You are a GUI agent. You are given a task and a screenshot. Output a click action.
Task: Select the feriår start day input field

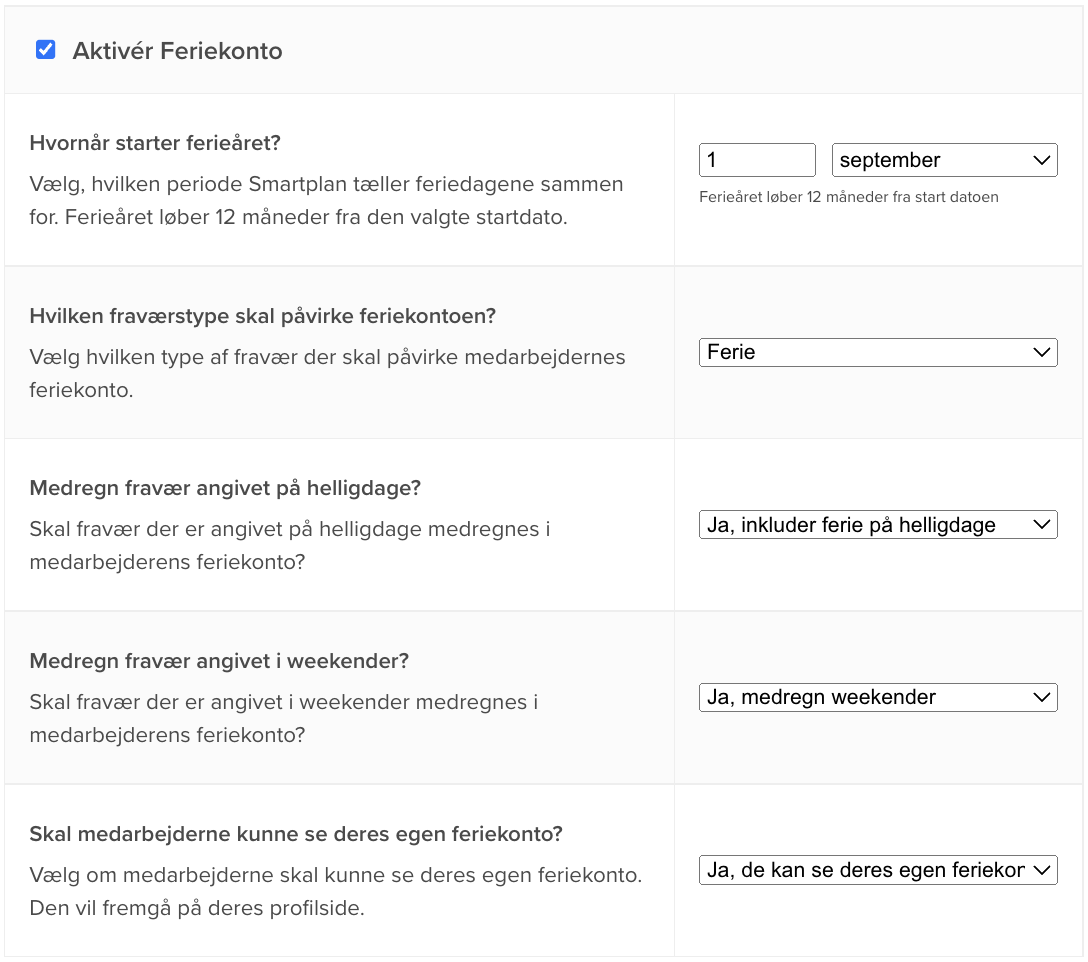coord(757,160)
